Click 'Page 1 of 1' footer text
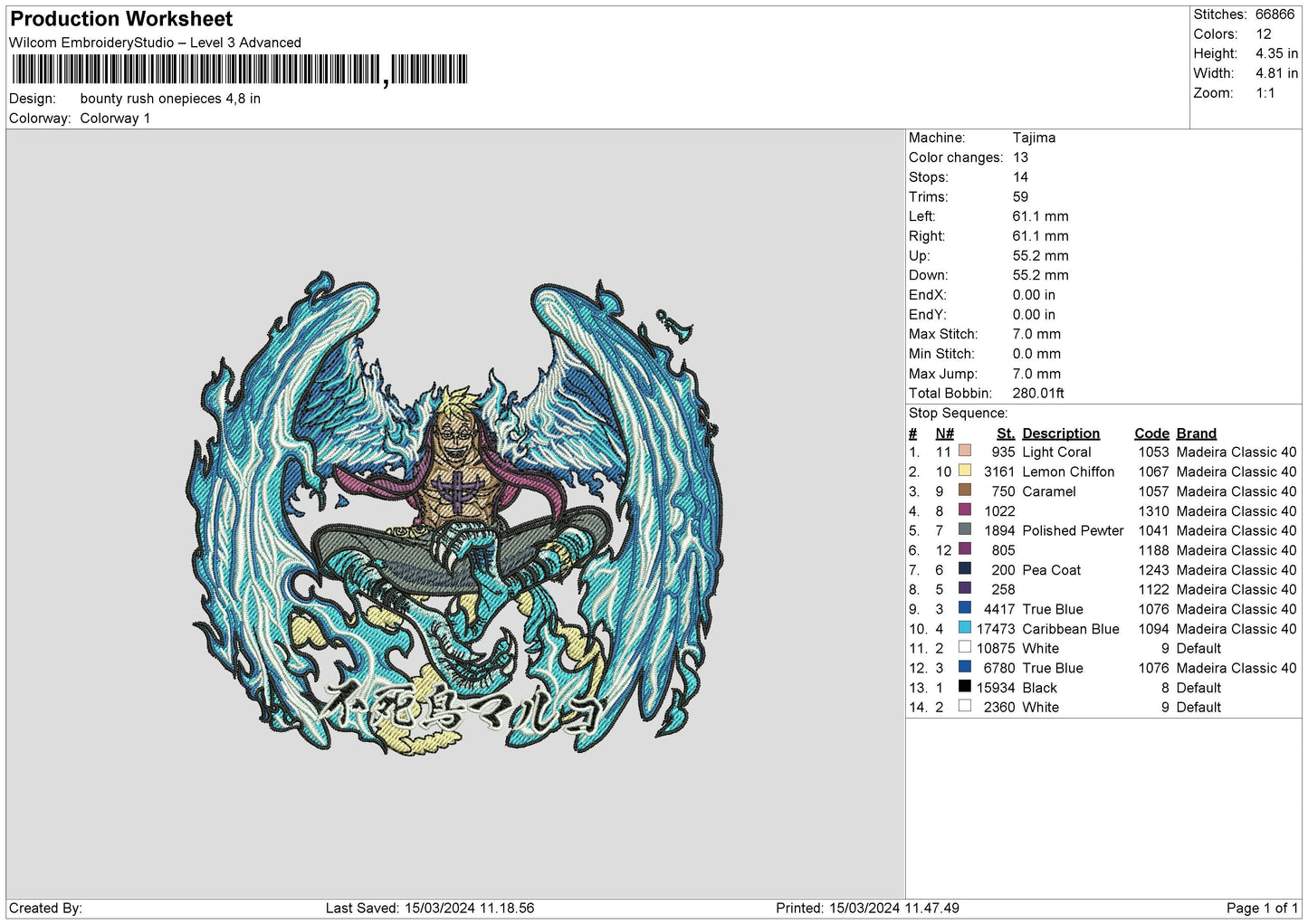 tap(1263, 909)
